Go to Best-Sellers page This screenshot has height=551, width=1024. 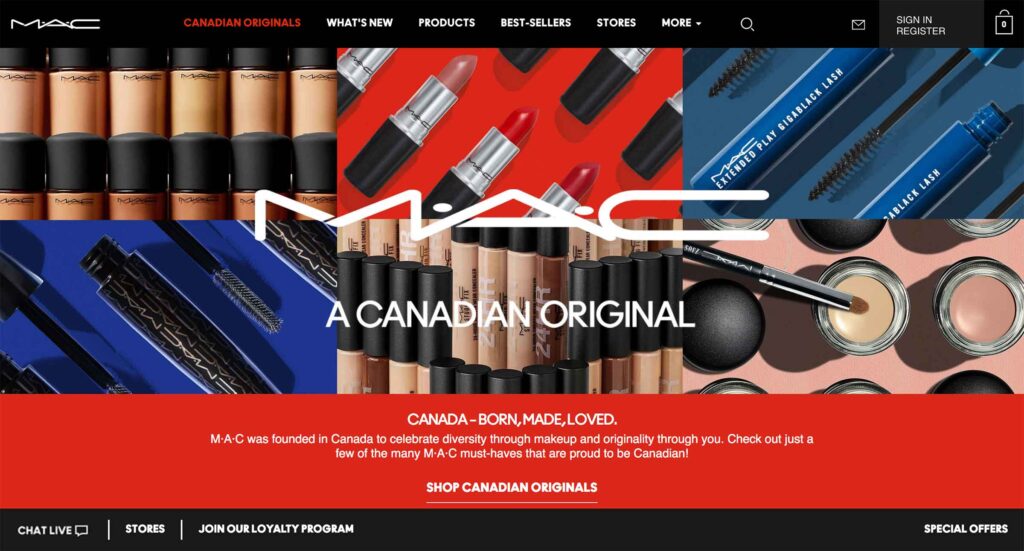[x=536, y=23]
